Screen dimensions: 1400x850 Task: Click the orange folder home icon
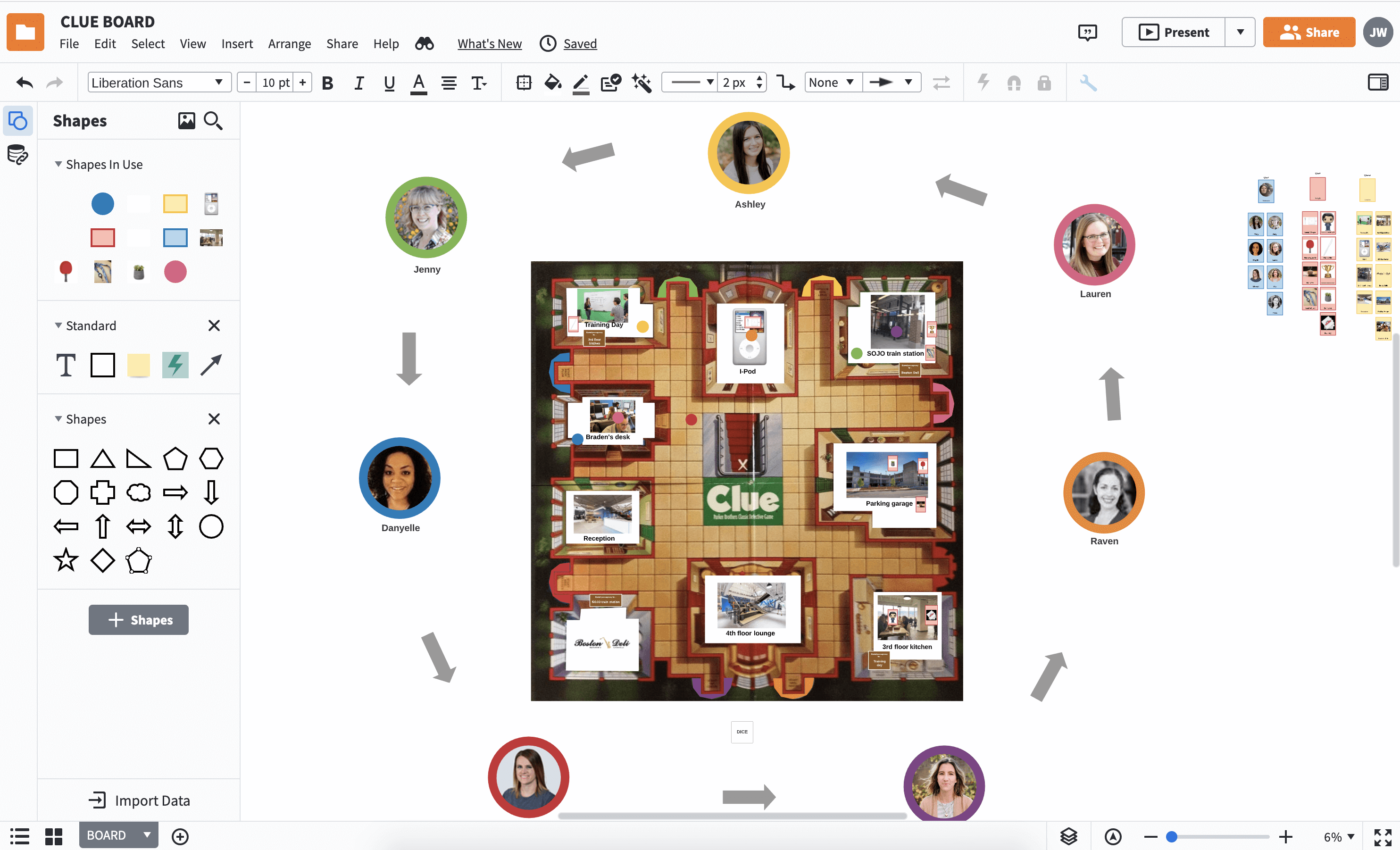click(25, 32)
